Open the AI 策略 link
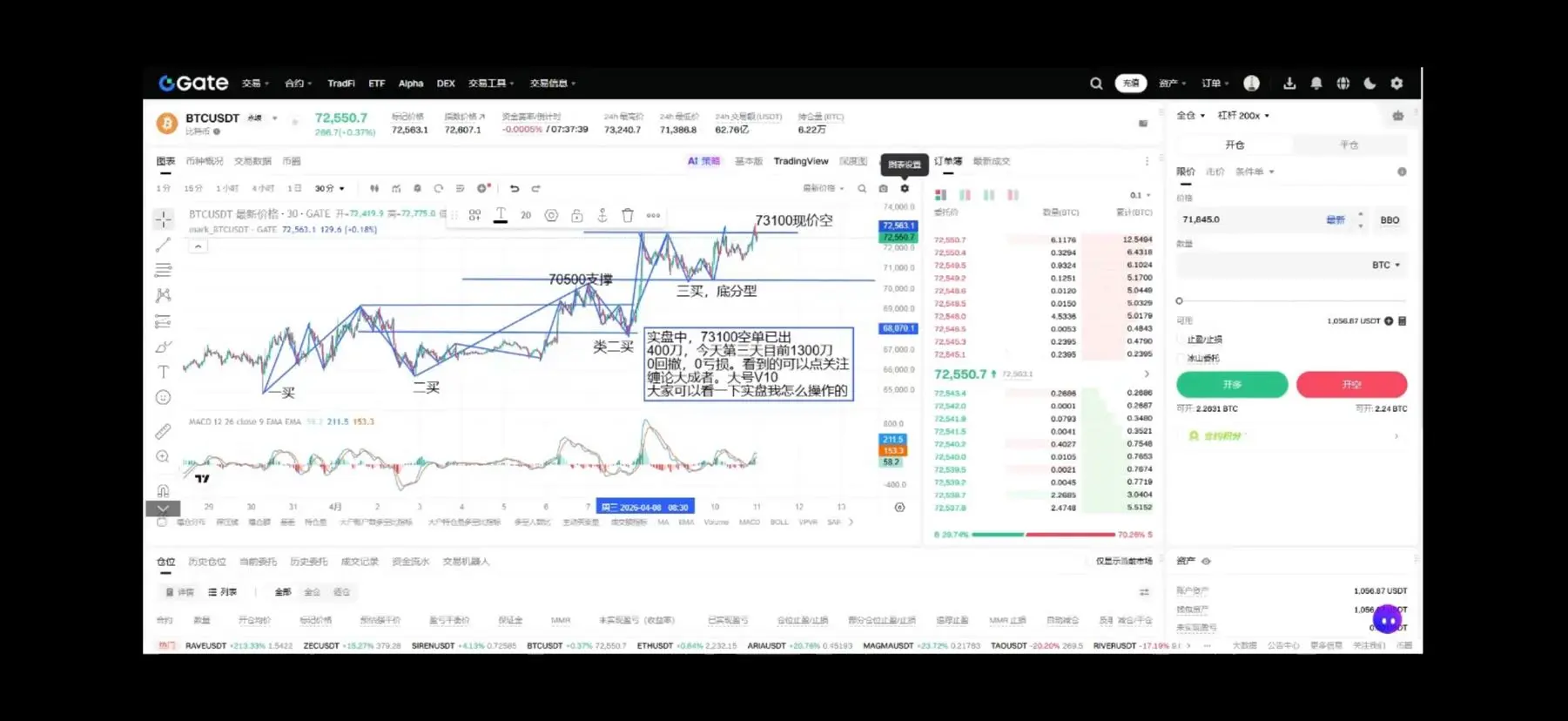The width and height of the screenshot is (1568, 721). coord(703,161)
